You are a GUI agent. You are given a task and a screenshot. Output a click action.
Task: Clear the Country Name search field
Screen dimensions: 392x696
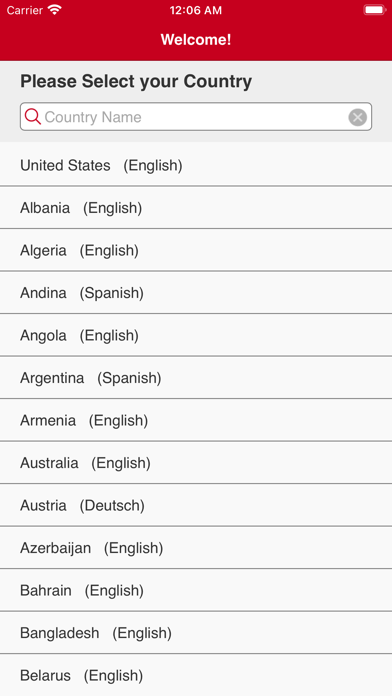pyautogui.click(x=357, y=117)
